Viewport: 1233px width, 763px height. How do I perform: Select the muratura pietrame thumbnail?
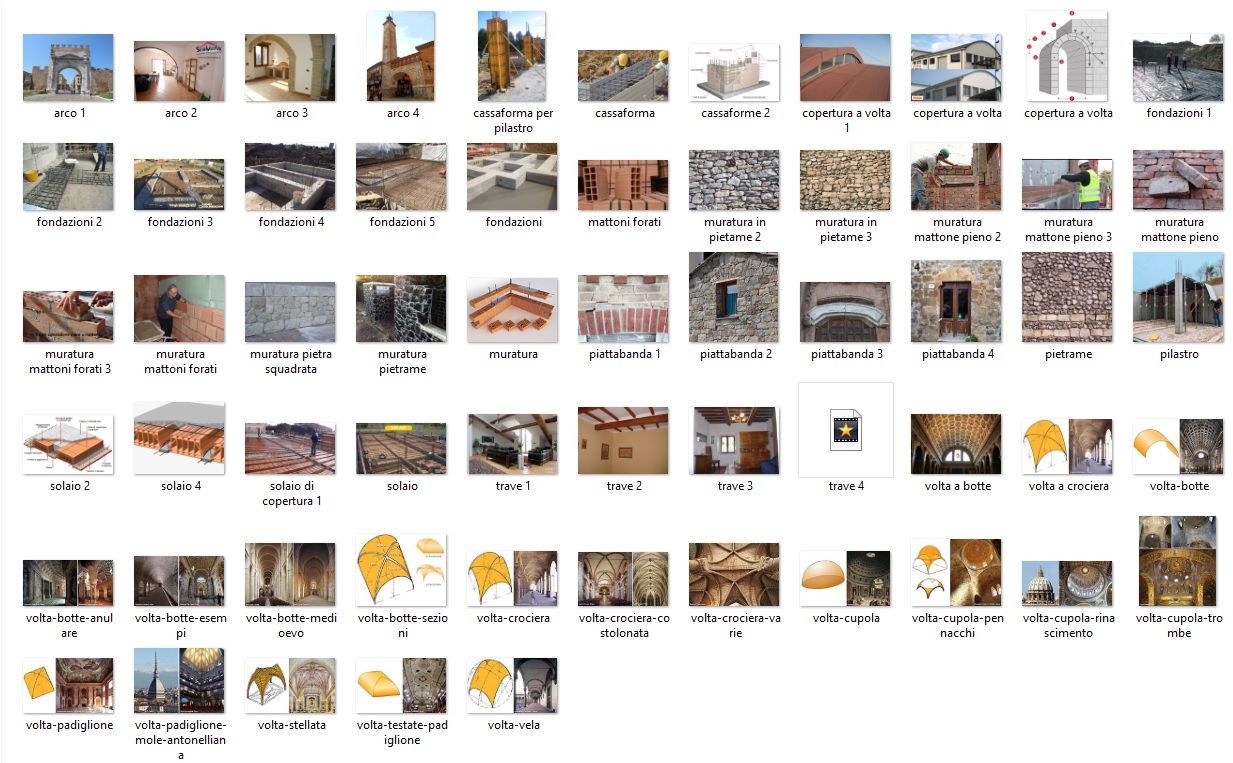point(401,309)
